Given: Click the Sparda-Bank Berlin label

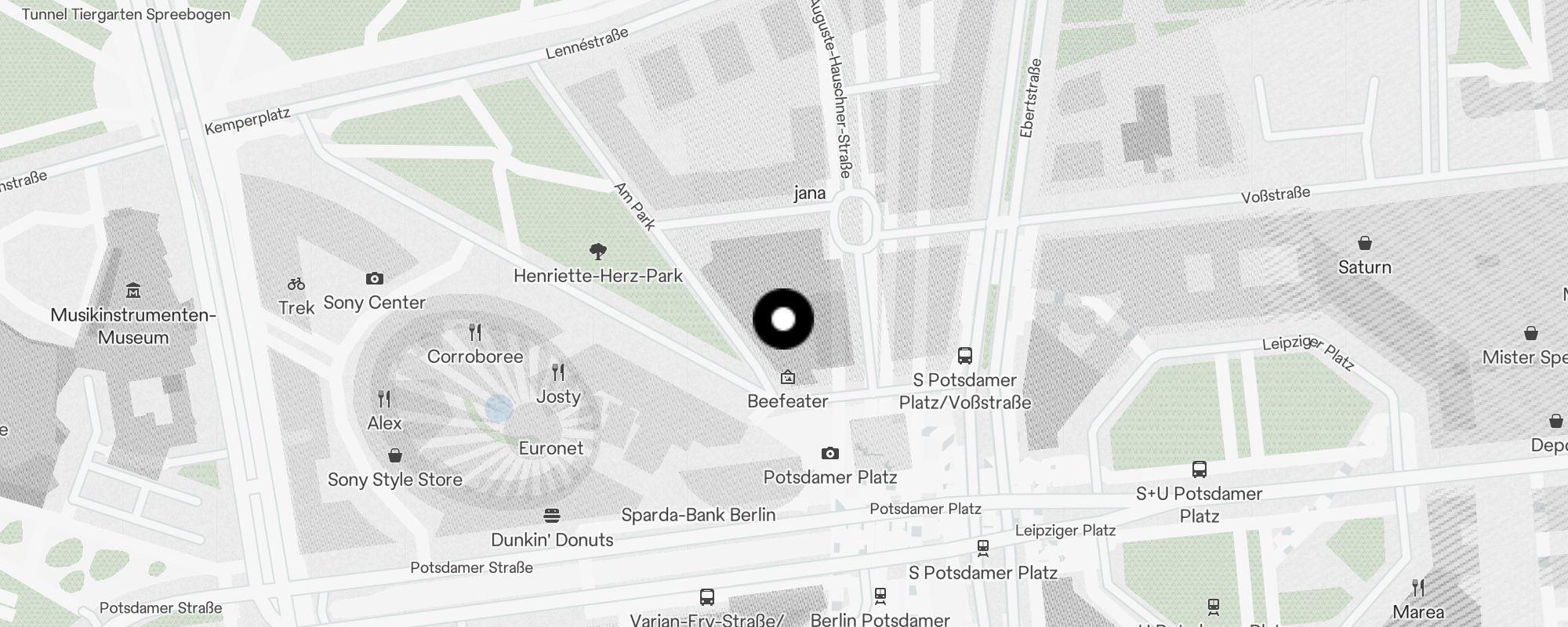Looking at the screenshot, I should pyautogui.click(x=699, y=515).
